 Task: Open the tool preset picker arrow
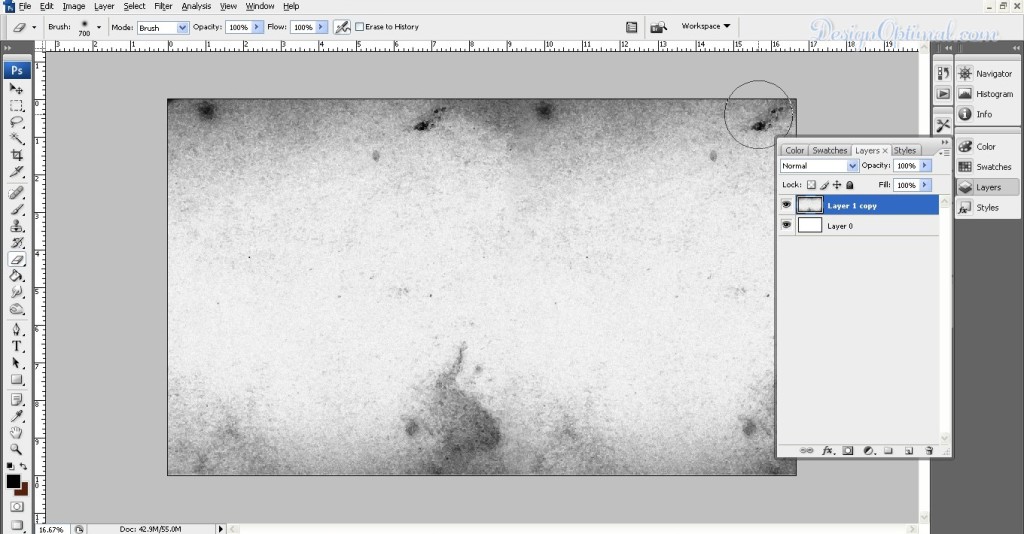[34, 27]
